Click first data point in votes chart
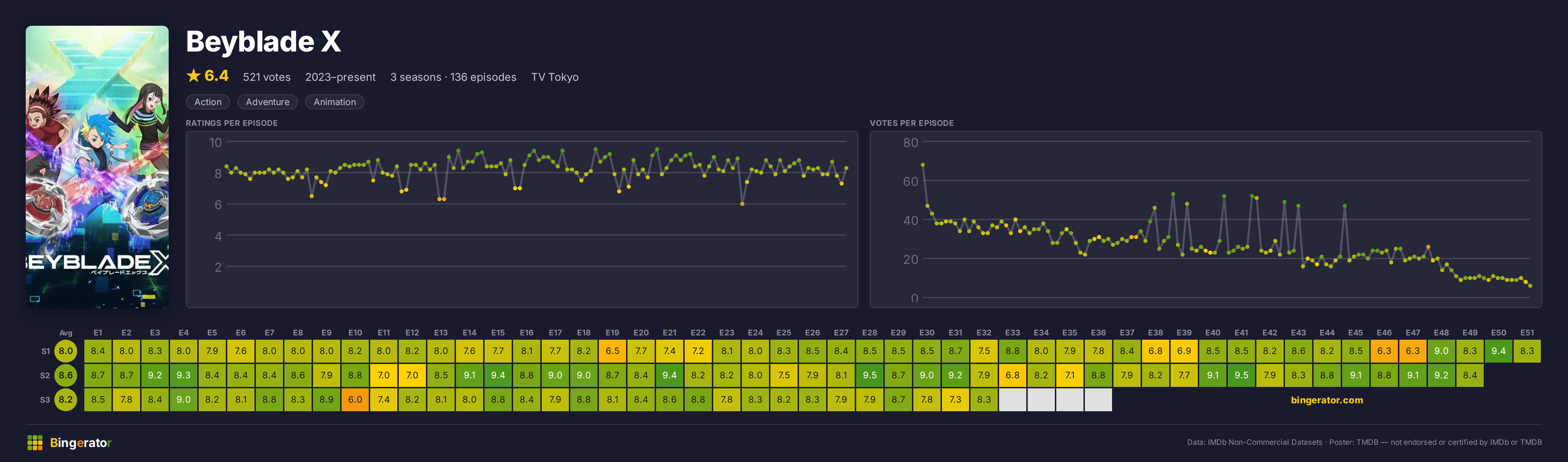The width and height of the screenshot is (1568, 462). pyautogui.click(x=923, y=164)
